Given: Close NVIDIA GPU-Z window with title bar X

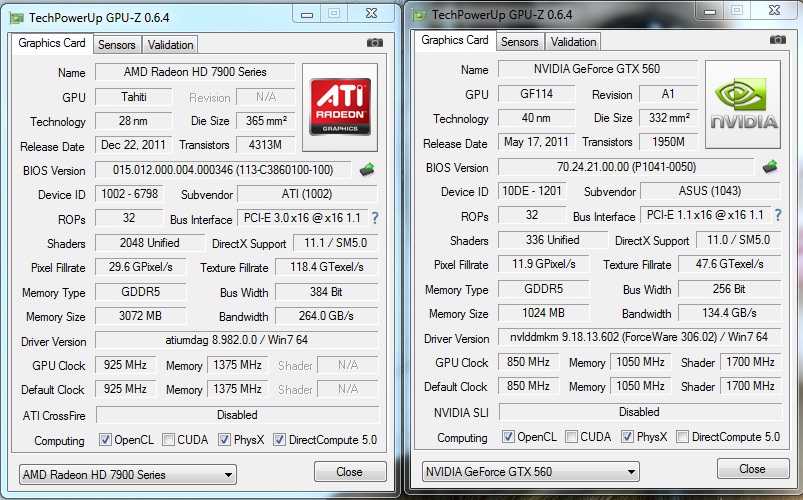Looking at the screenshot, I should point(774,11).
